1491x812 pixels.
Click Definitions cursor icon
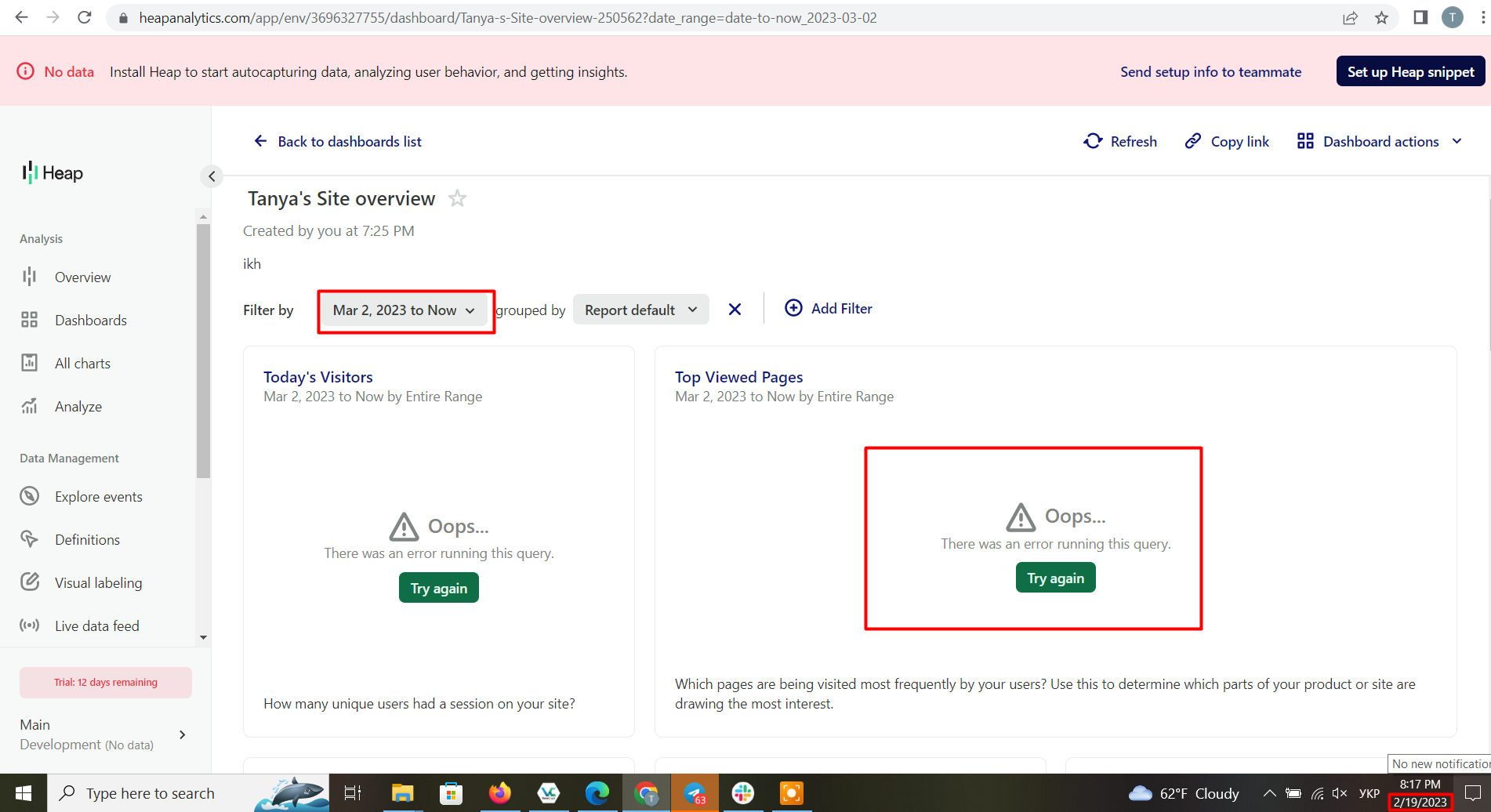pyautogui.click(x=30, y=539)
